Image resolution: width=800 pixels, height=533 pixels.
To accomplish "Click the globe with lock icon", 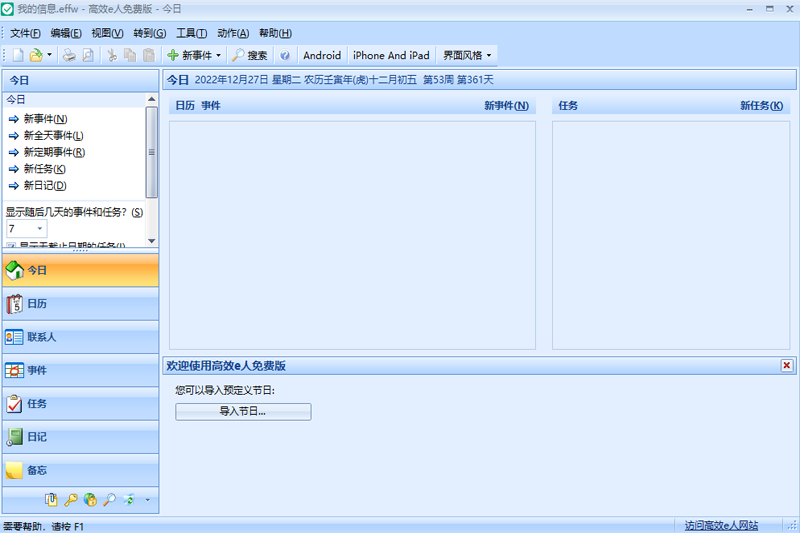I will point(90,500).
